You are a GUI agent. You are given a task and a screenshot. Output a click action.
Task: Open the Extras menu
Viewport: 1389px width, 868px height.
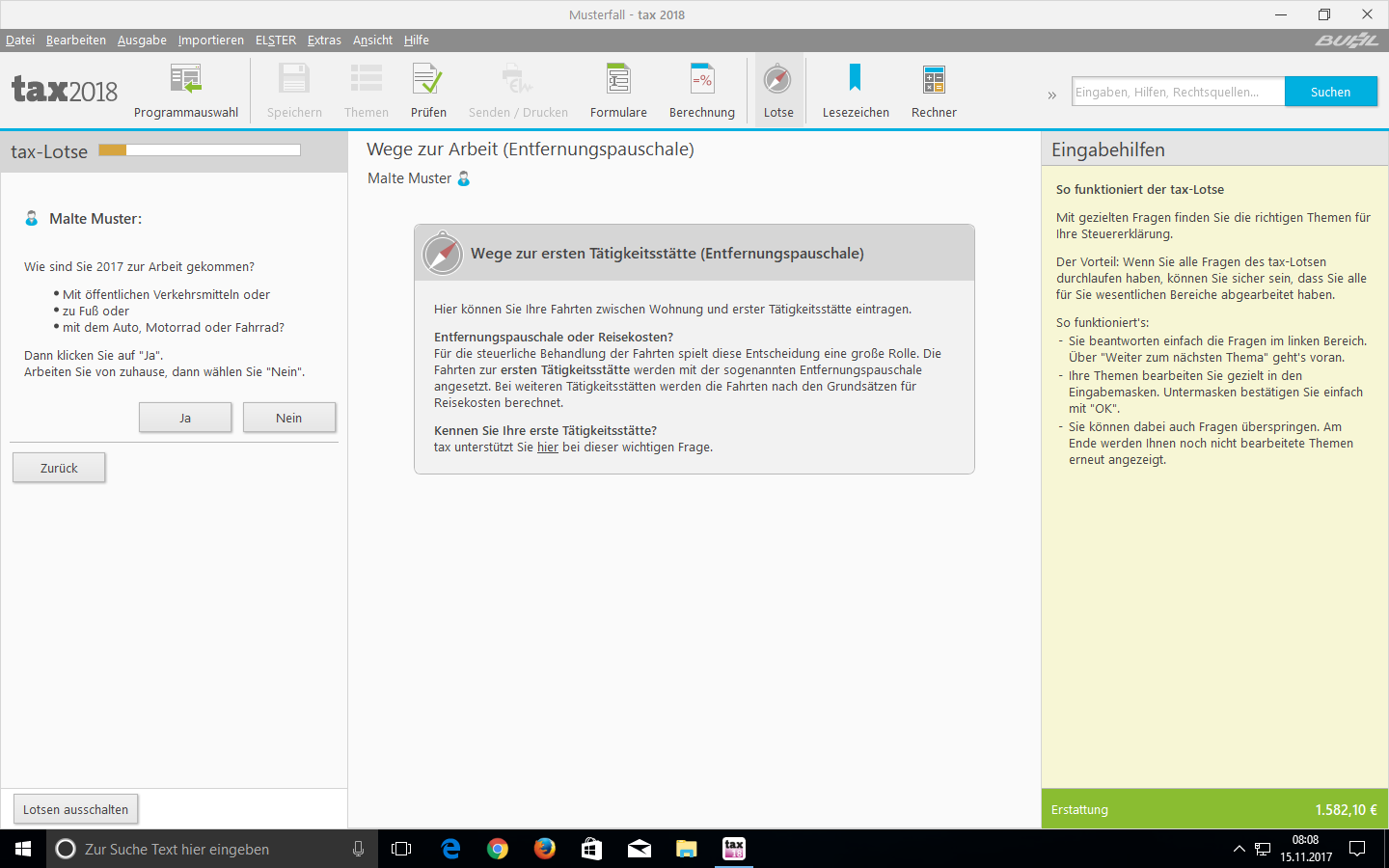pos(324,40)
